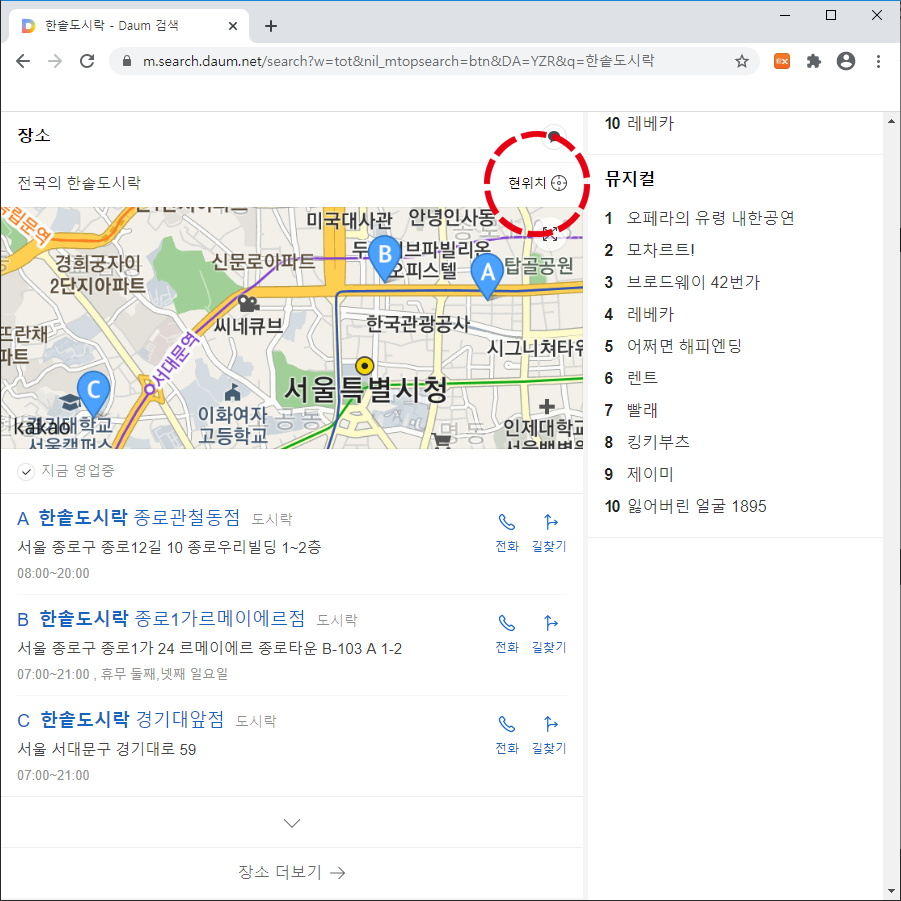901x901 pixels.
Task: Open musical 렌트
Action: 642,378
